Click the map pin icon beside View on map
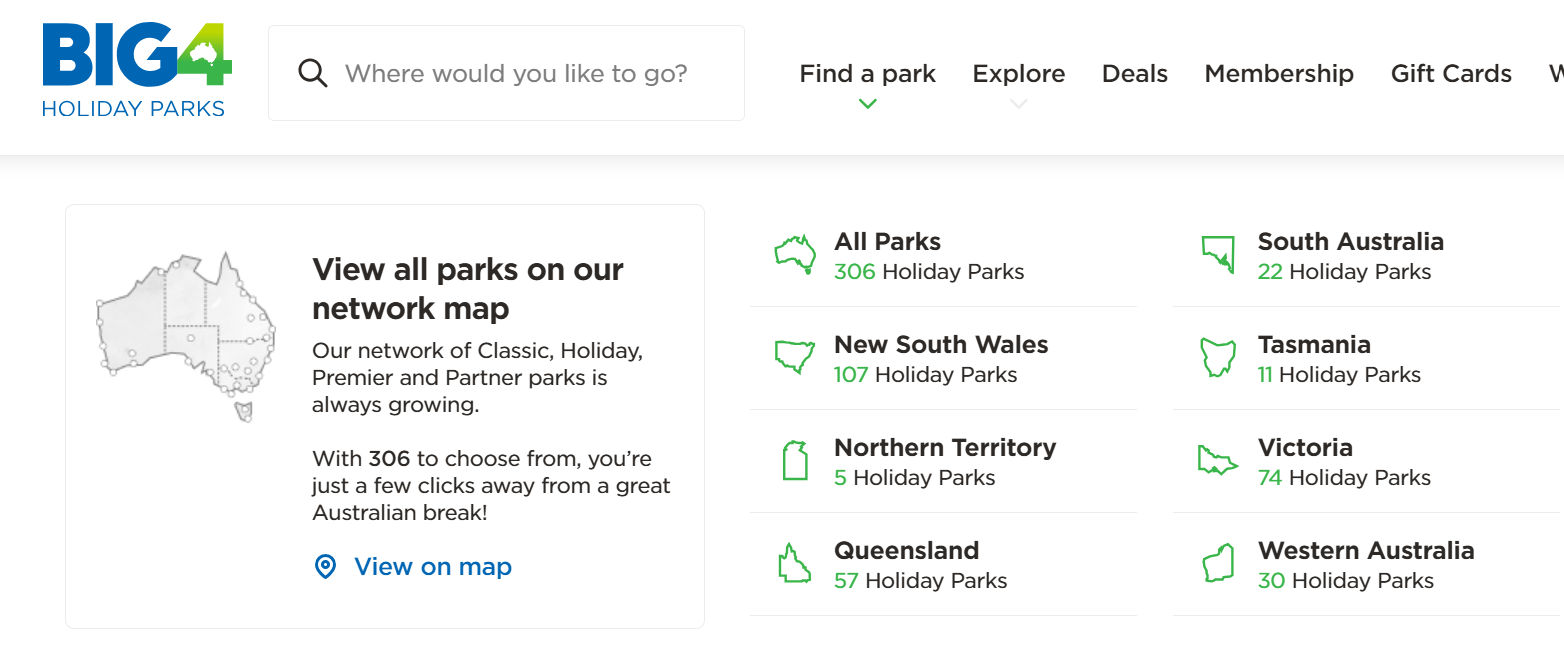 coord(325,567)
